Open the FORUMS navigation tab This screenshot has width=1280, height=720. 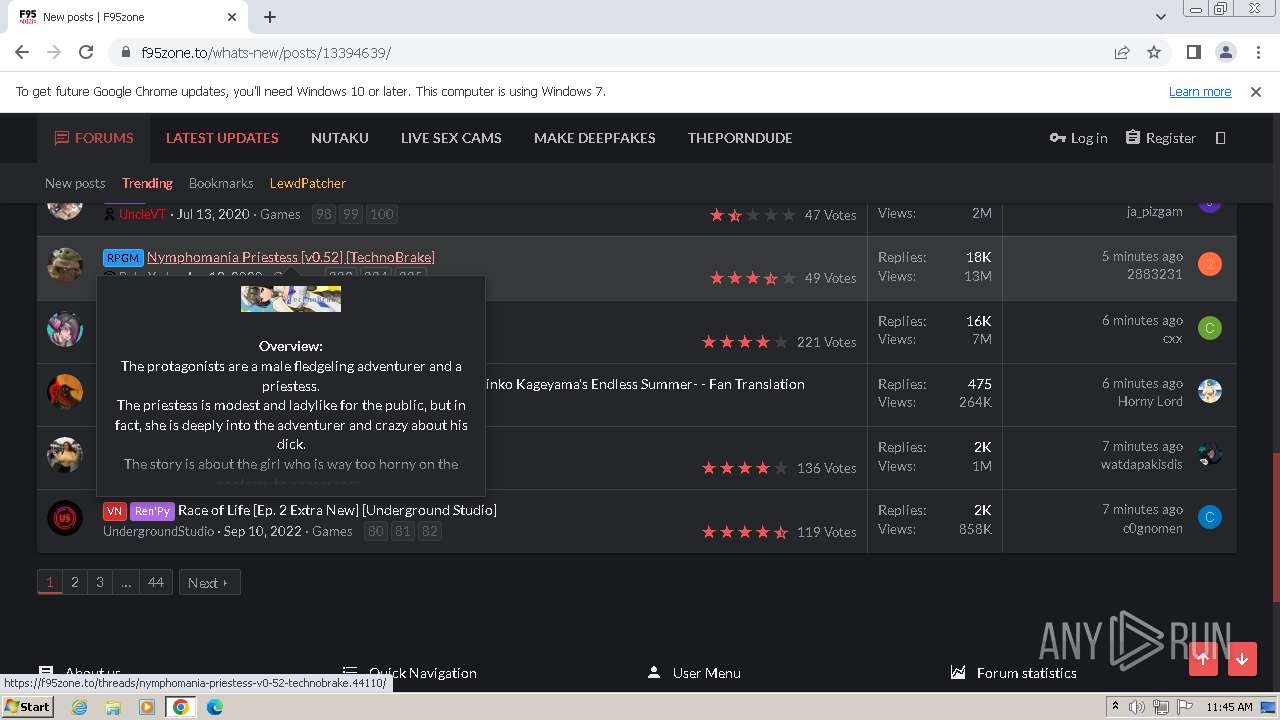[94, 138]
